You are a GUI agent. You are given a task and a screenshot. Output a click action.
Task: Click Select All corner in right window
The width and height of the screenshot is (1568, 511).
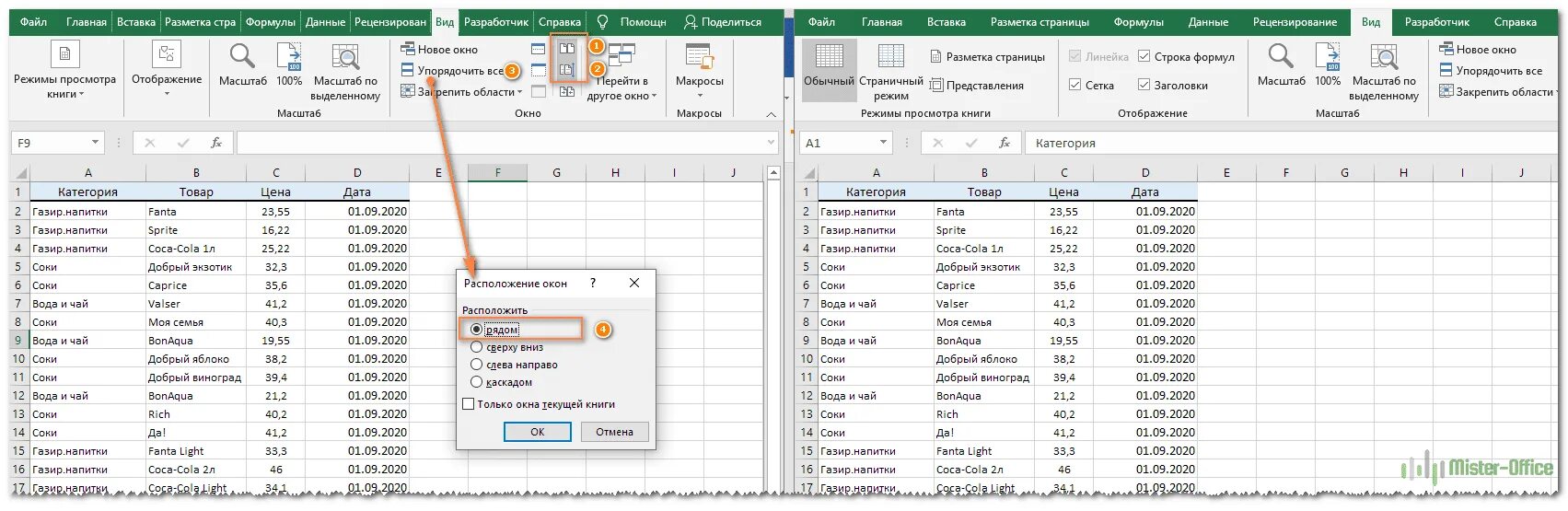coord(807,173)
